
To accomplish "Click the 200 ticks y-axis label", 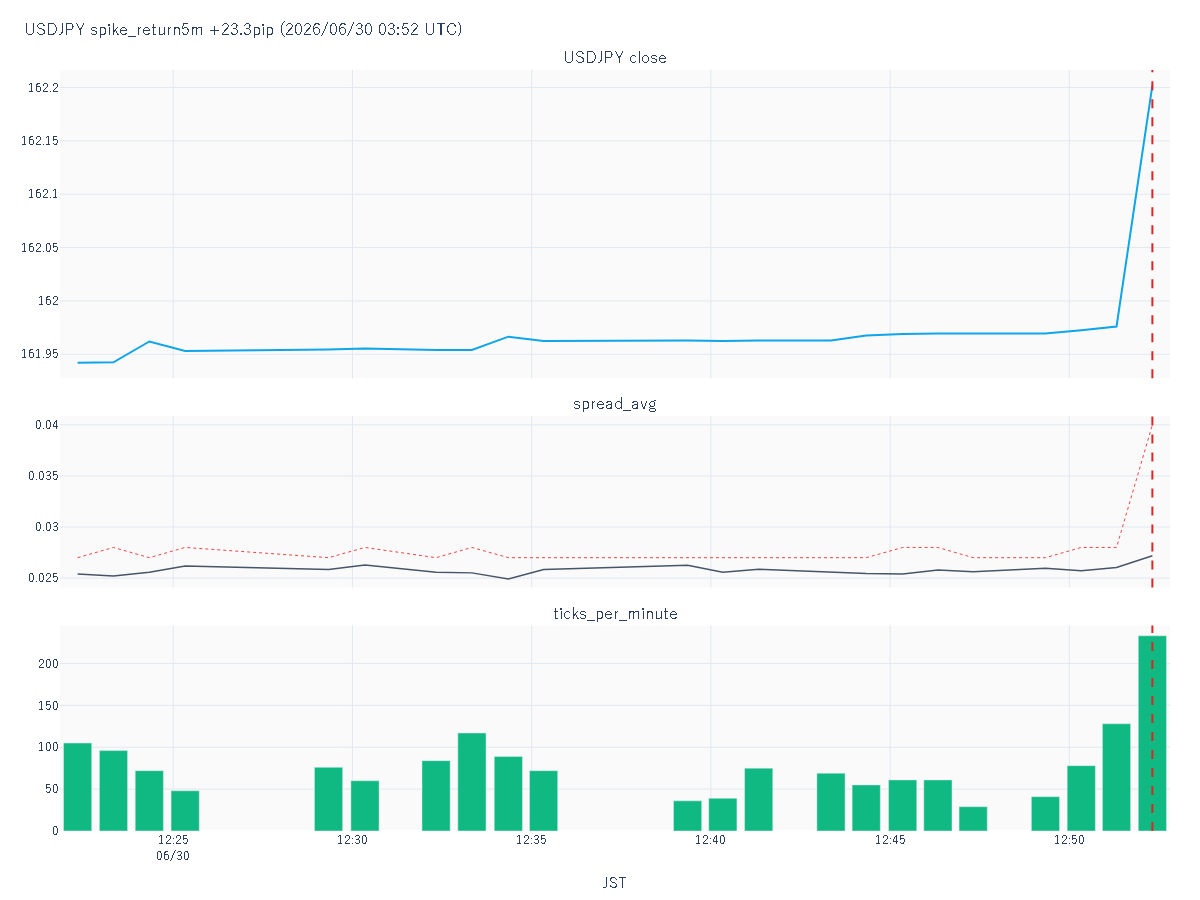I will (x=49, y=663).
